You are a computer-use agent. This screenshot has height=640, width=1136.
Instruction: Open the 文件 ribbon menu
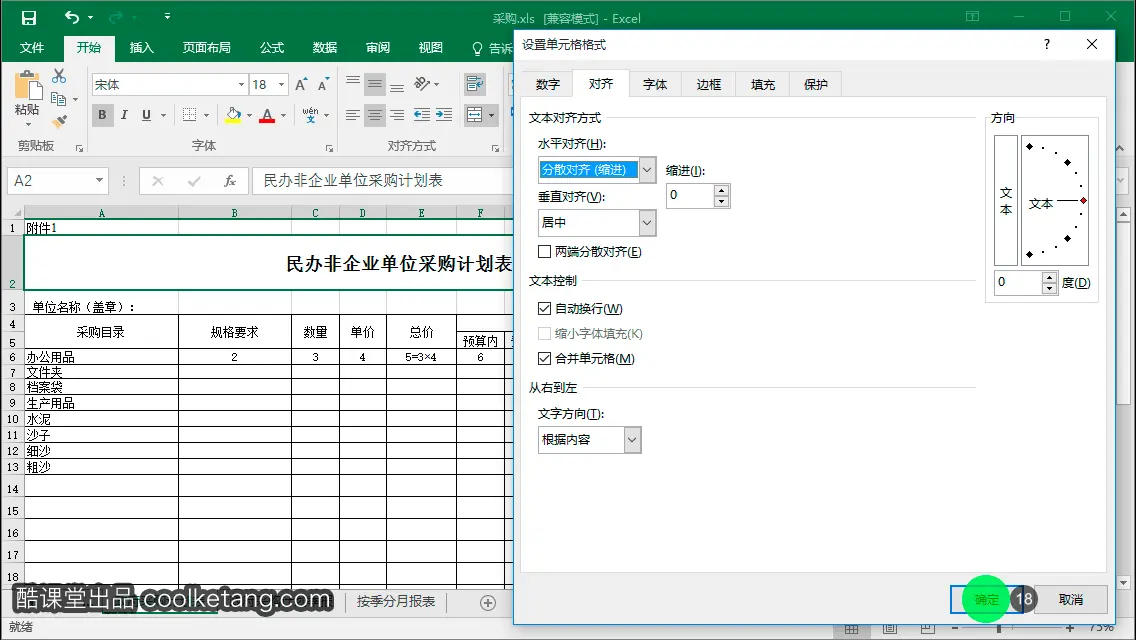[32, 48]
